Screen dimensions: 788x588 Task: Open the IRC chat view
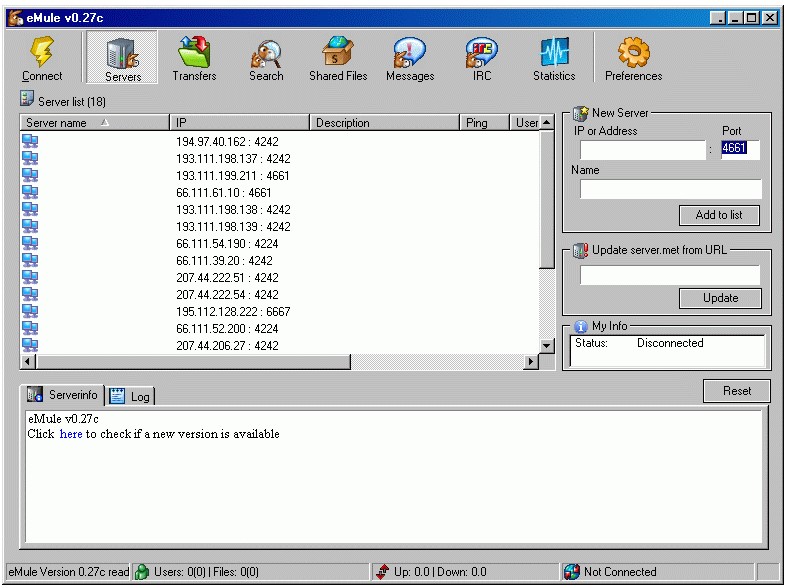pyautogui.click(x=481, y=57)
